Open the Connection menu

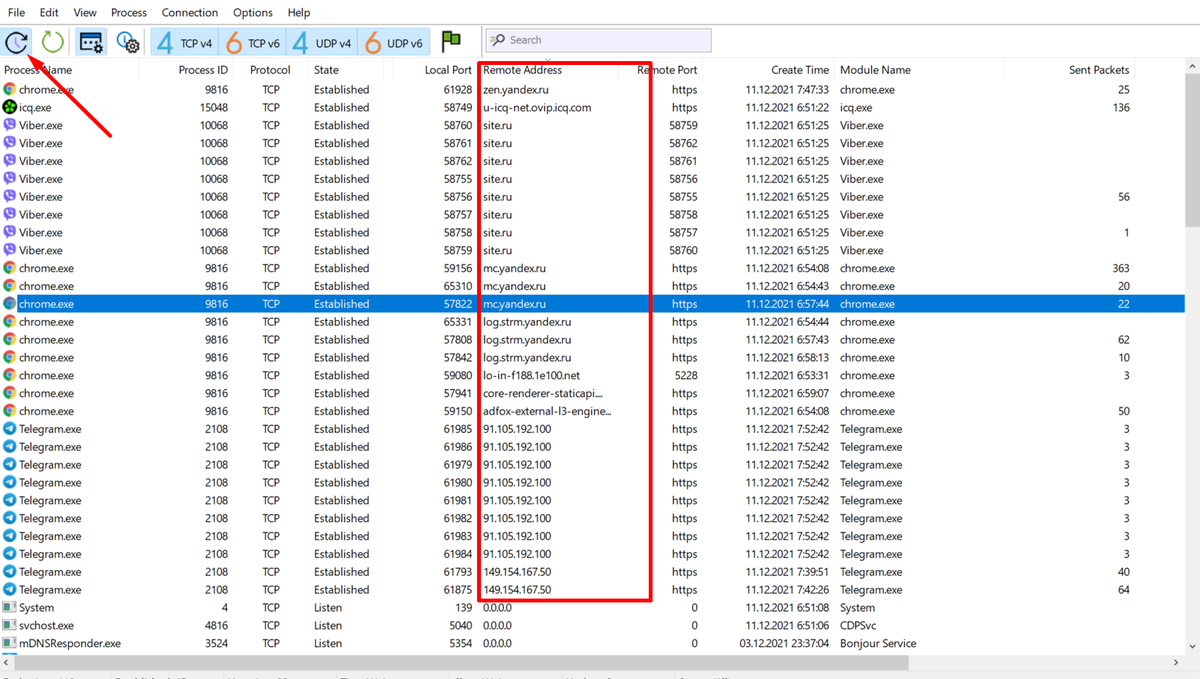tap(190, 13)
